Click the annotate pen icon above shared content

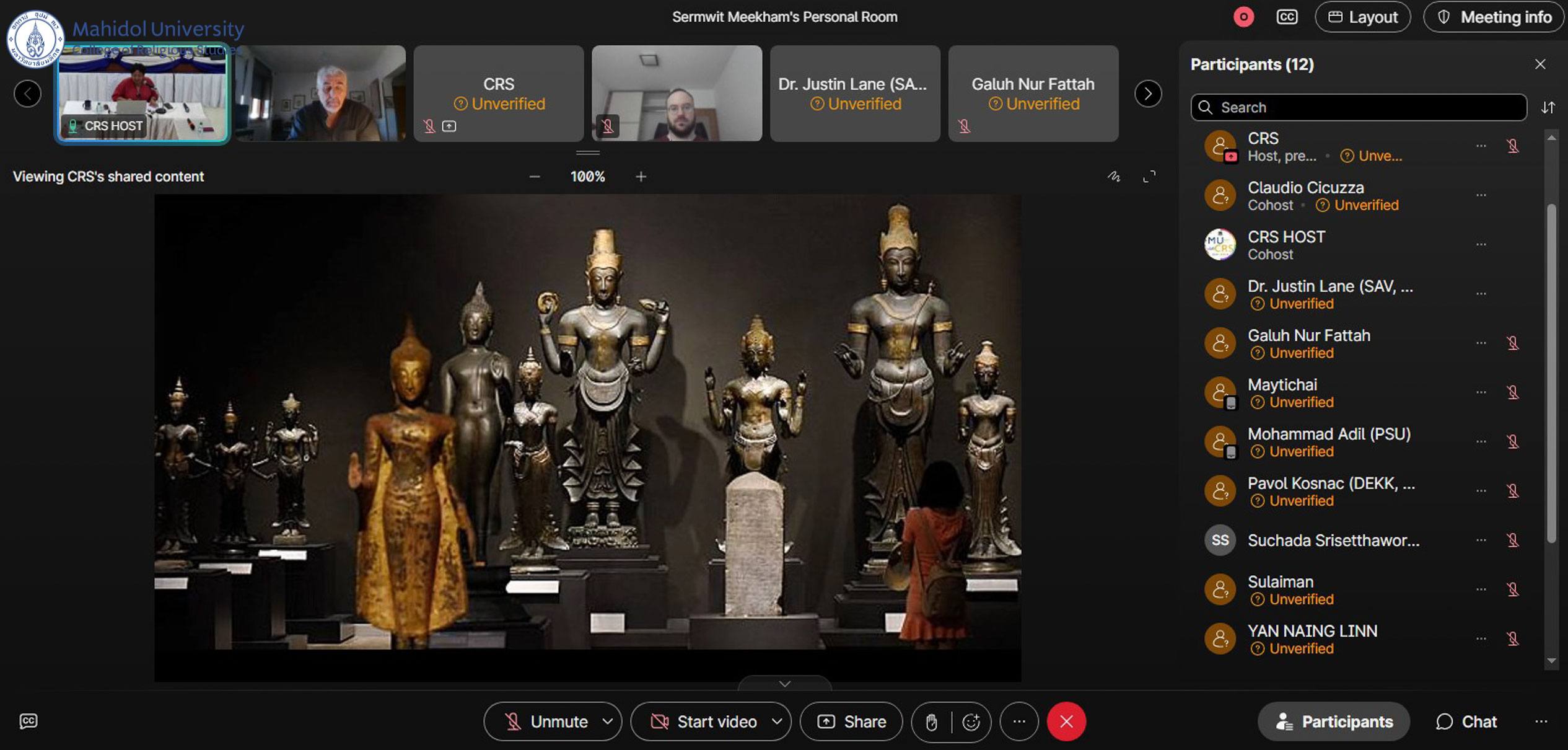[x=1113, y=177]
